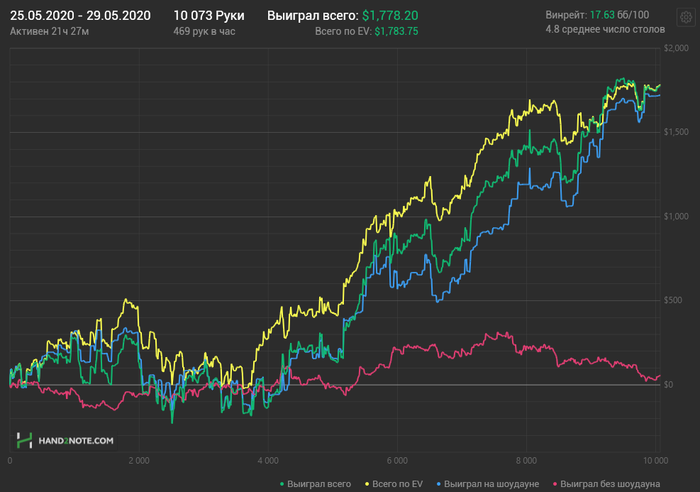Screen dimensions: 700x492
Task: Click the $2,000 y-axis label
Action: pos(676,48)
